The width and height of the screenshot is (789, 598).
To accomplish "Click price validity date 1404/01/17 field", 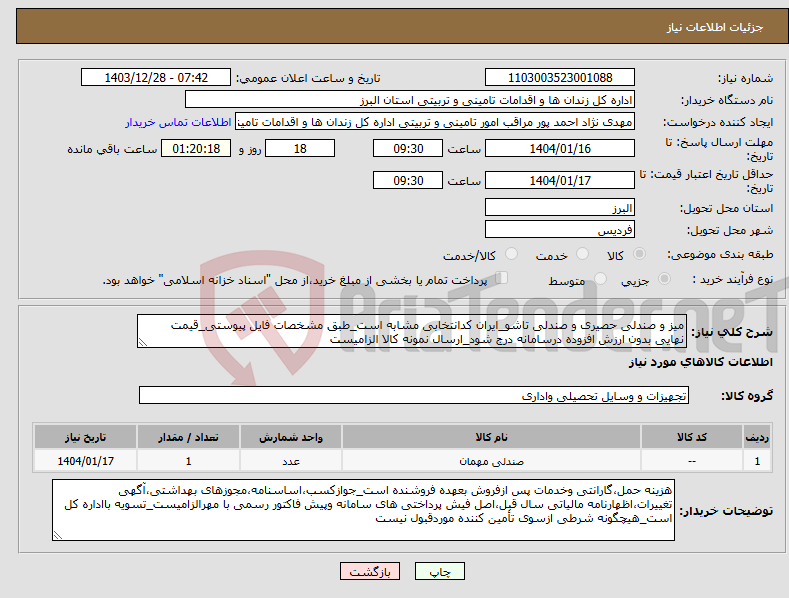I will click(x=560, y=180).
